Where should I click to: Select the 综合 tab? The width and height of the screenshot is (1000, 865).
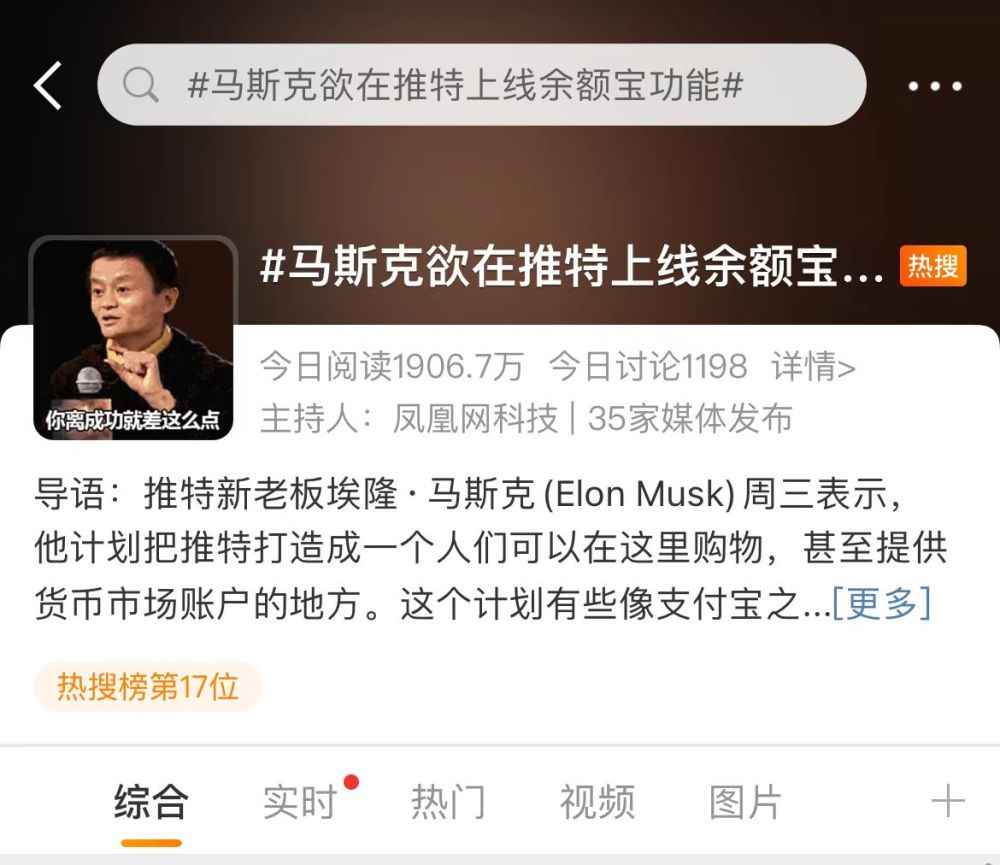151,802
